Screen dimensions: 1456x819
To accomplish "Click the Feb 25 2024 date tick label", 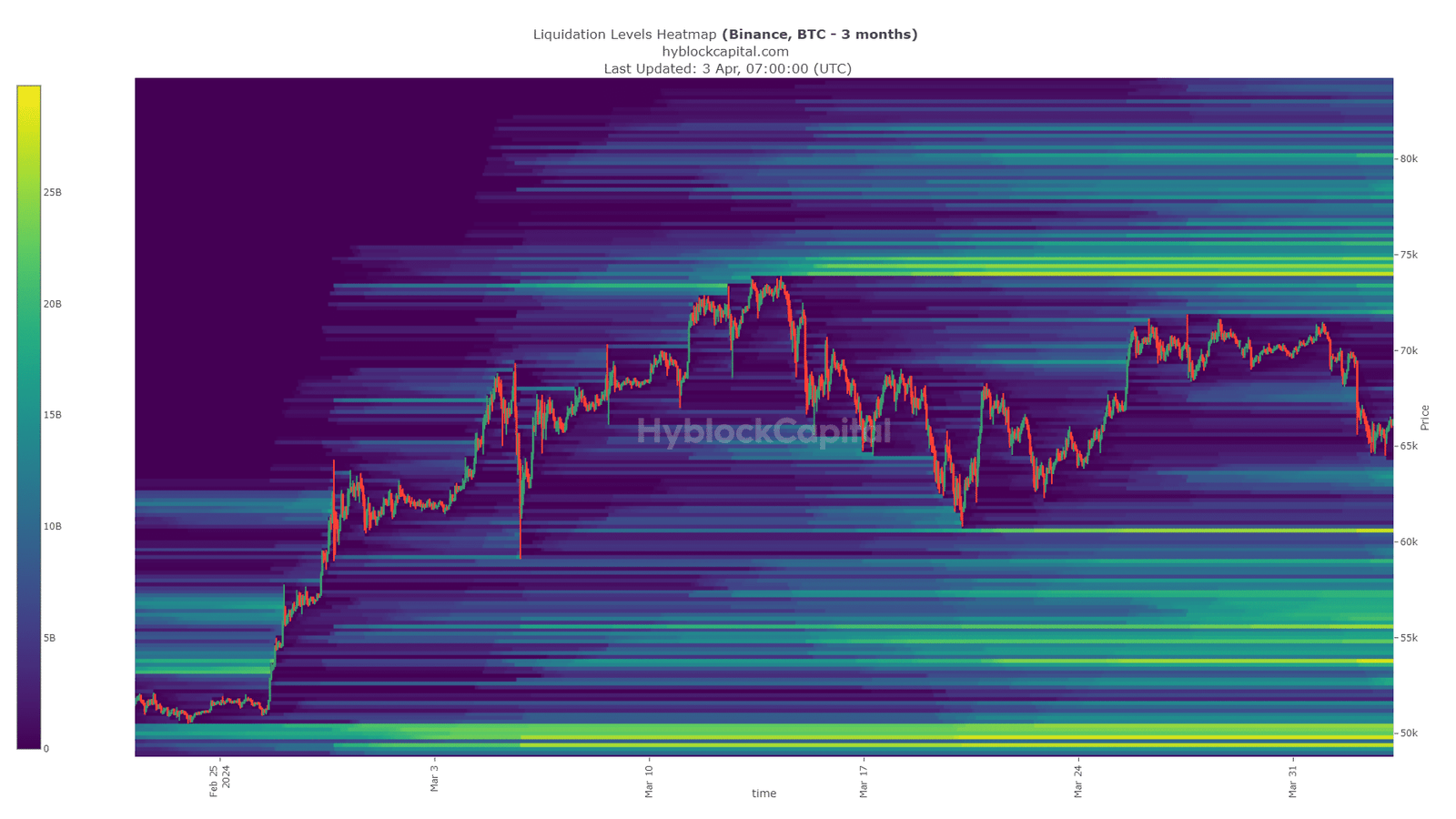I will [x=219, y=781].
